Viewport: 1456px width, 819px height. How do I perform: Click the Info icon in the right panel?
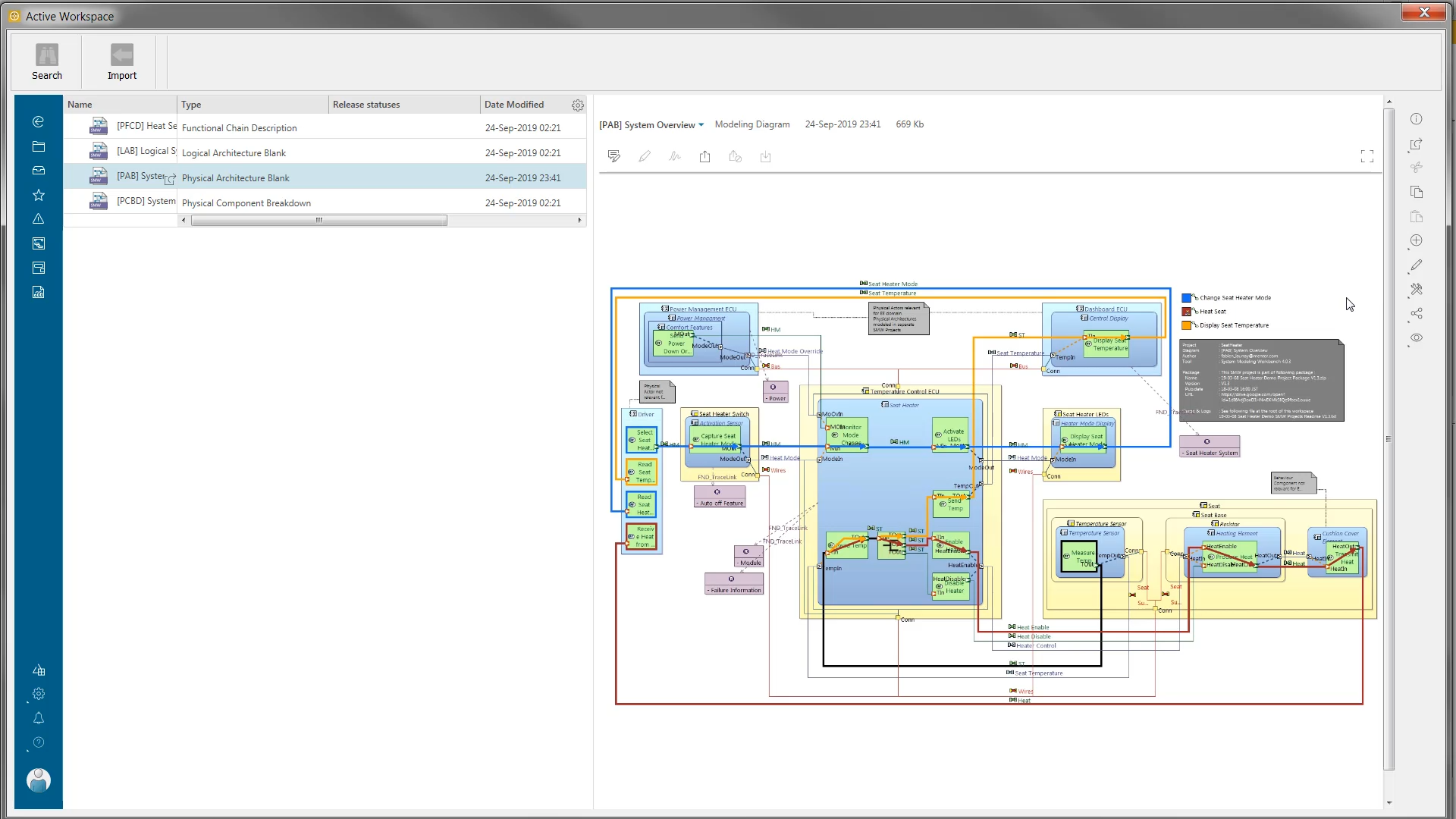[1417, 119]
